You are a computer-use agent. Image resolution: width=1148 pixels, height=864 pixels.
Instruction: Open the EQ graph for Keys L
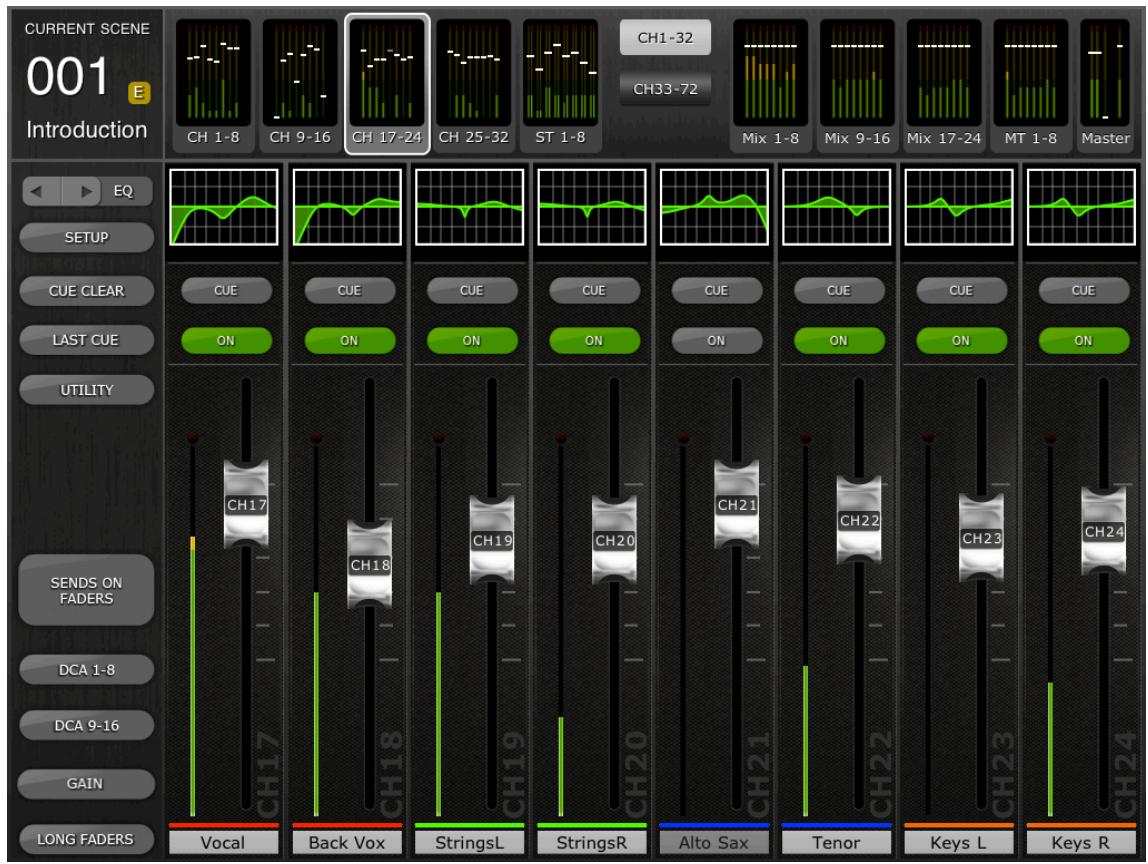(959, 207)
